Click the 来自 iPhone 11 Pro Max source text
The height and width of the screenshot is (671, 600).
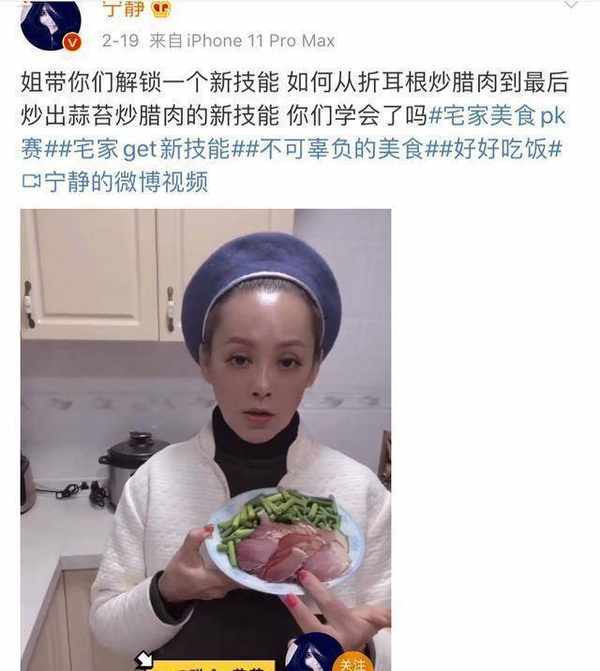(242, 41)
